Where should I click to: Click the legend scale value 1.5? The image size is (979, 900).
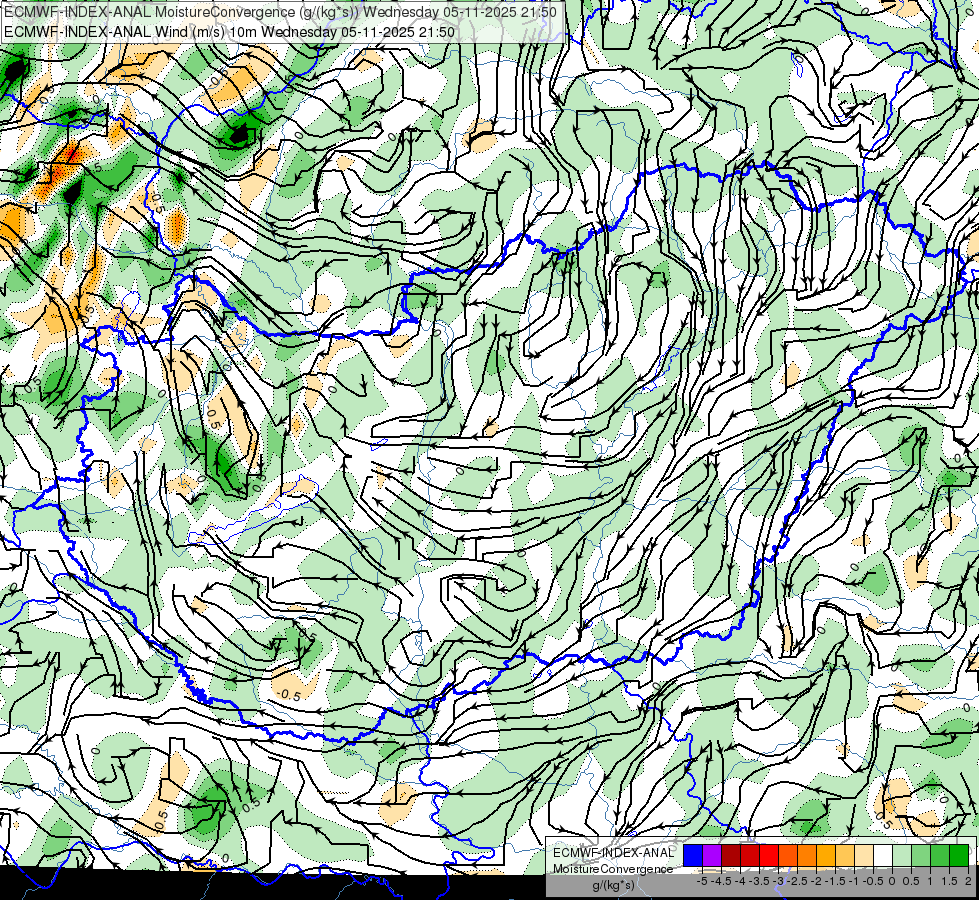(x=949, y=881)
